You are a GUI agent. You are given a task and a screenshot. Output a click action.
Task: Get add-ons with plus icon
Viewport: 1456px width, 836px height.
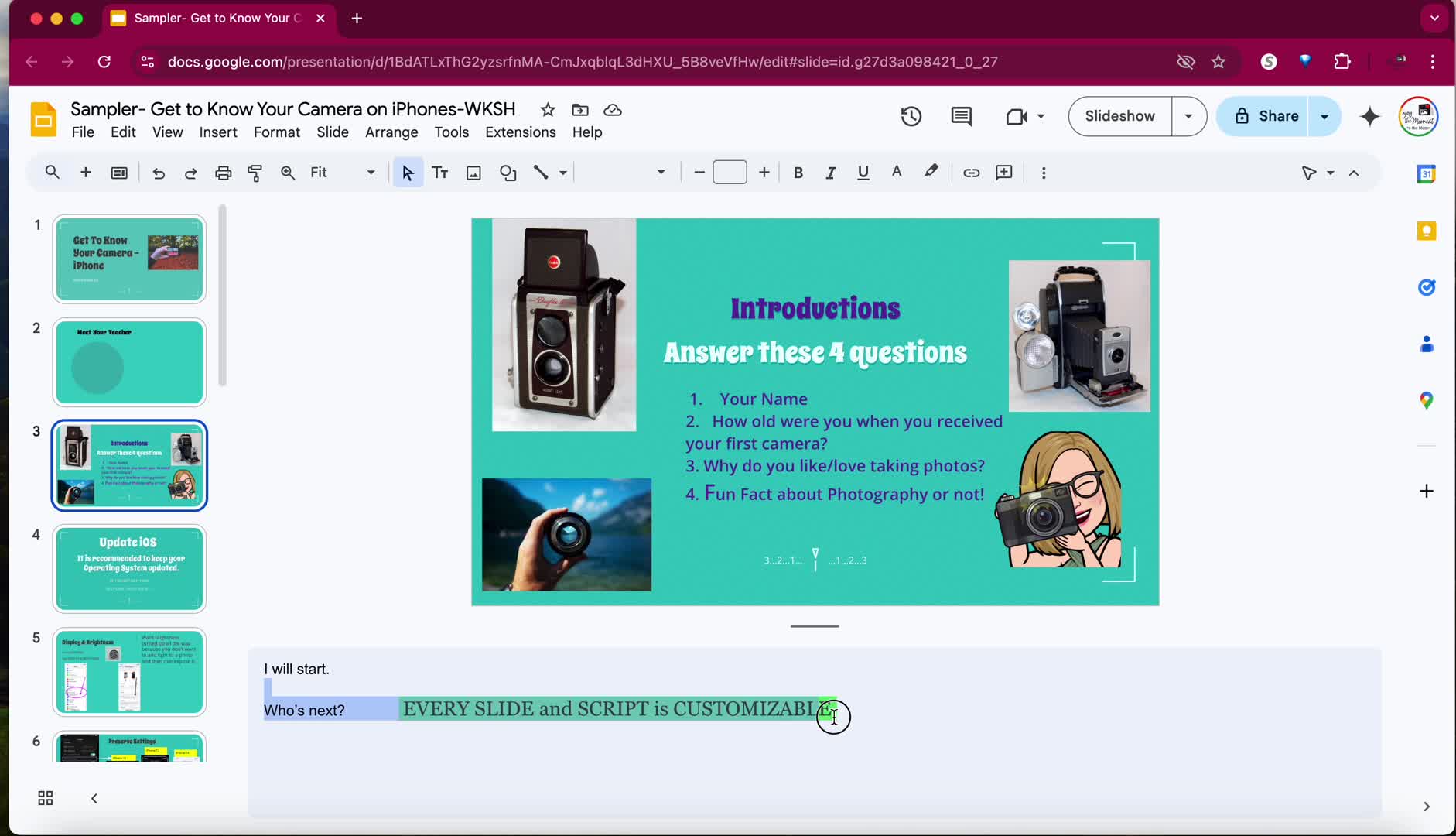click(1427, 491)
